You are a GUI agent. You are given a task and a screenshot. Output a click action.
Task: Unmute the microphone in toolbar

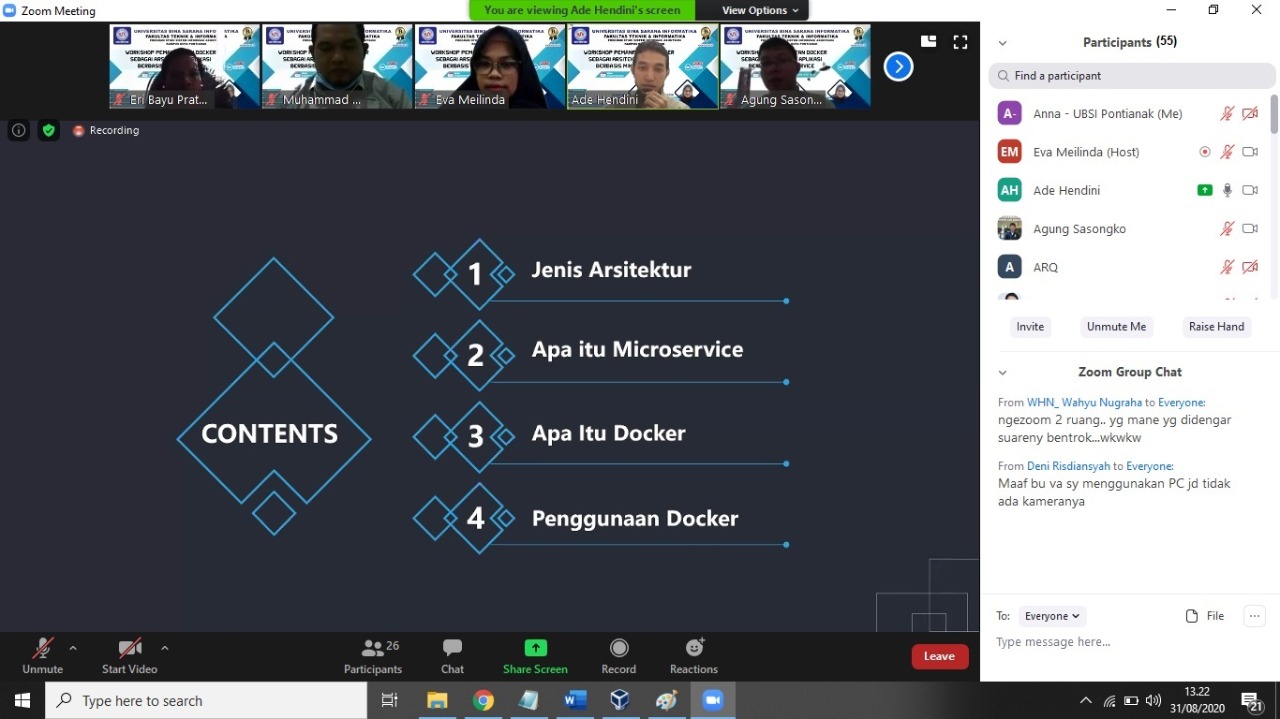coord(42,649)
